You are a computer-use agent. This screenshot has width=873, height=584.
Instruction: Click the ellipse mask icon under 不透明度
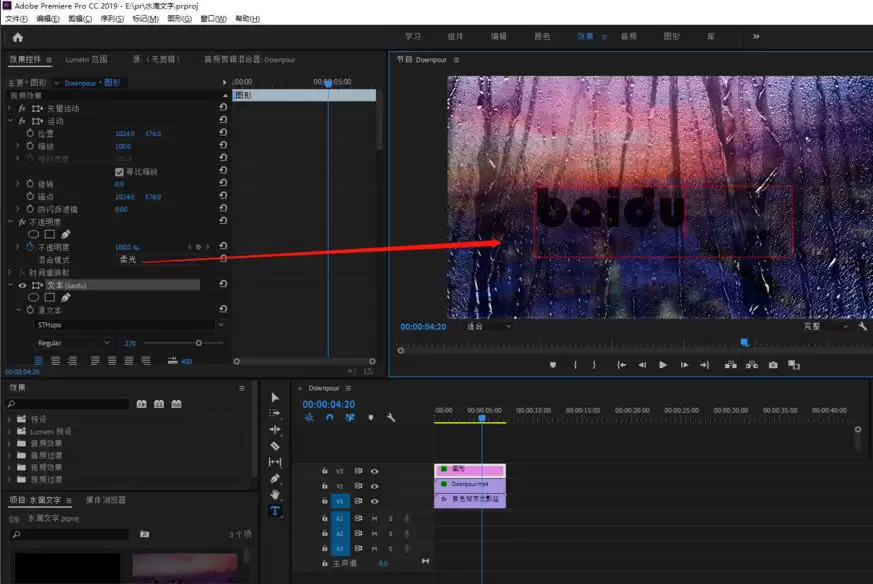tap(33, 233)
